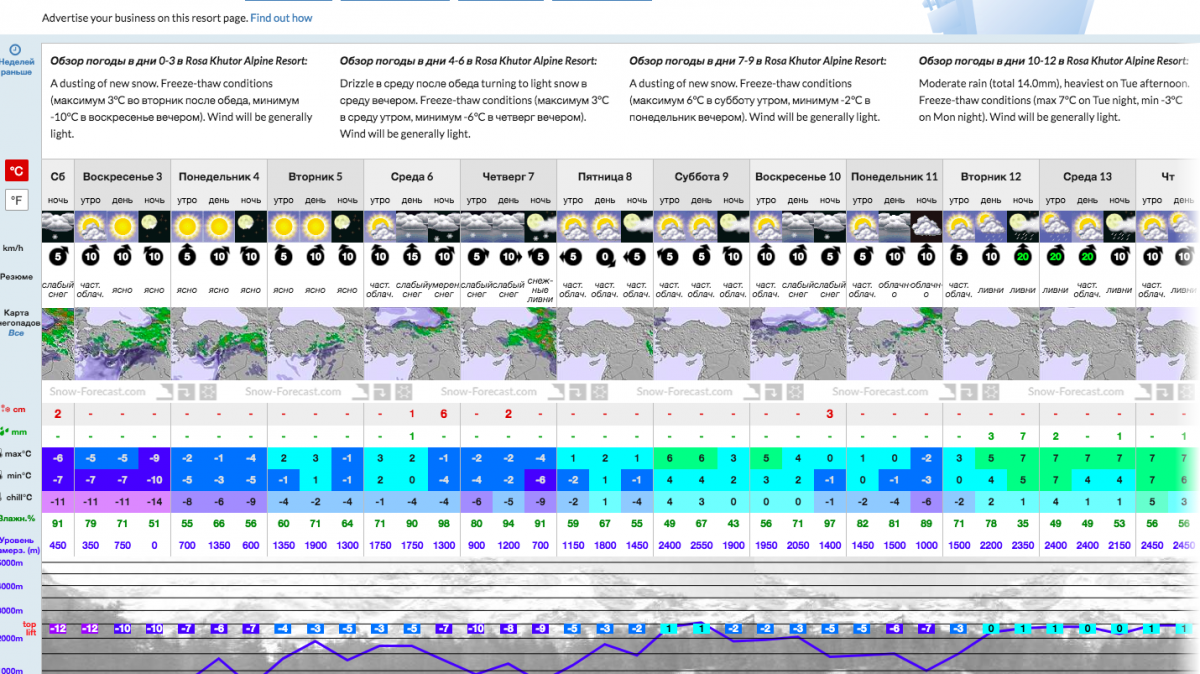Click green wind 20 icon Среда 13 утро
Viewport: 1200px width, 674px height.
[x=1055, y=257]
